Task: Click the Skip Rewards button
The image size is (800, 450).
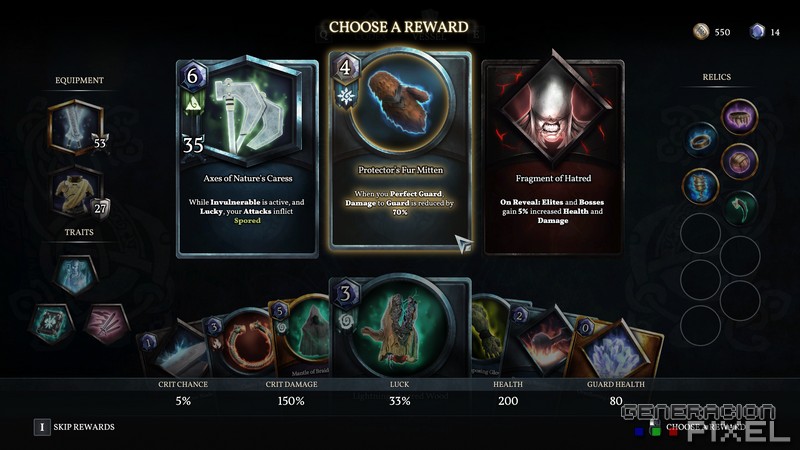Action: tap(74, 427)
